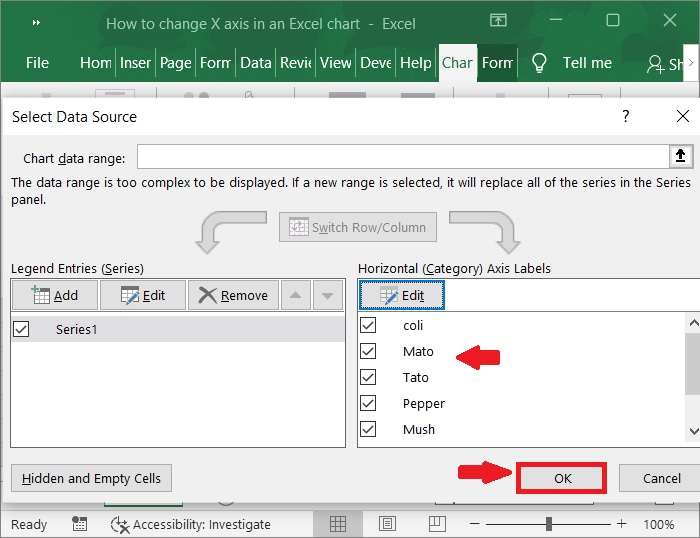This screenshot has width=700, height=538.
Task: Minimize the Excel window
Action: (x=556, y=20)
